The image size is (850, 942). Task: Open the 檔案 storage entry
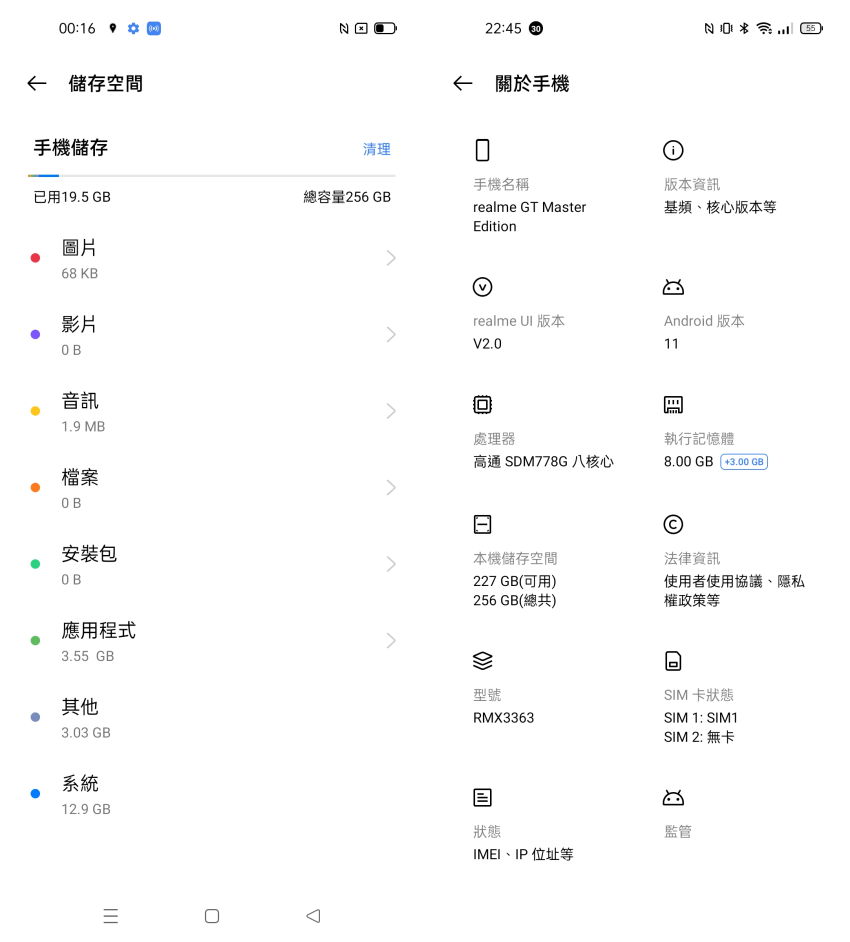(211, 487)
